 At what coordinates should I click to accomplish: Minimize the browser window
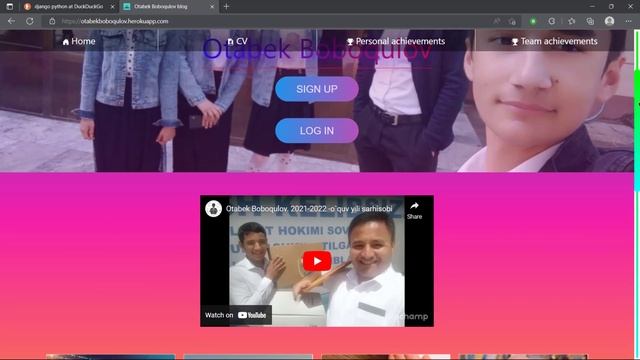tap(592, 7)
